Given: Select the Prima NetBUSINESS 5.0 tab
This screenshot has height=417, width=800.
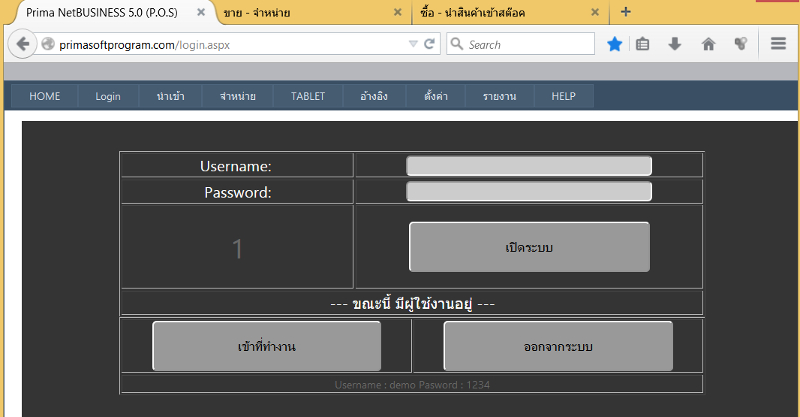Looking at the screenshot, I should [x=112, y=13].
